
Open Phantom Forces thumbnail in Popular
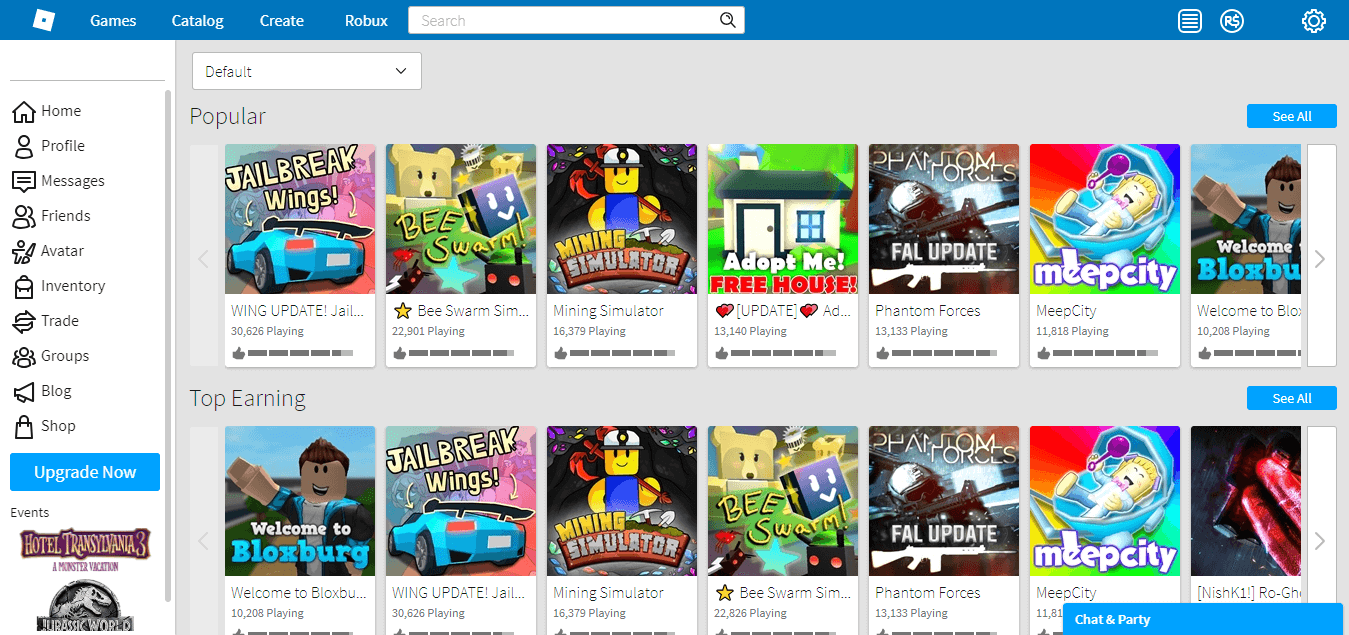pyautogui.click(x=944, y=219)
